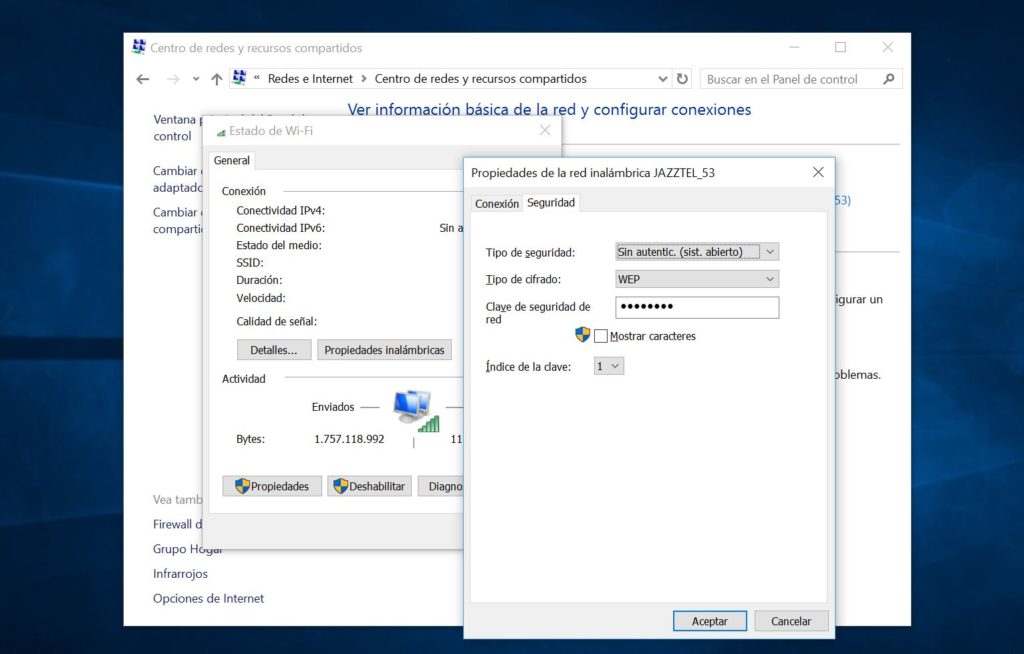Select the General tab in Estado de Wi-Fi
This screenshot has width=1024, height=654.
click(x=232, y=160)
